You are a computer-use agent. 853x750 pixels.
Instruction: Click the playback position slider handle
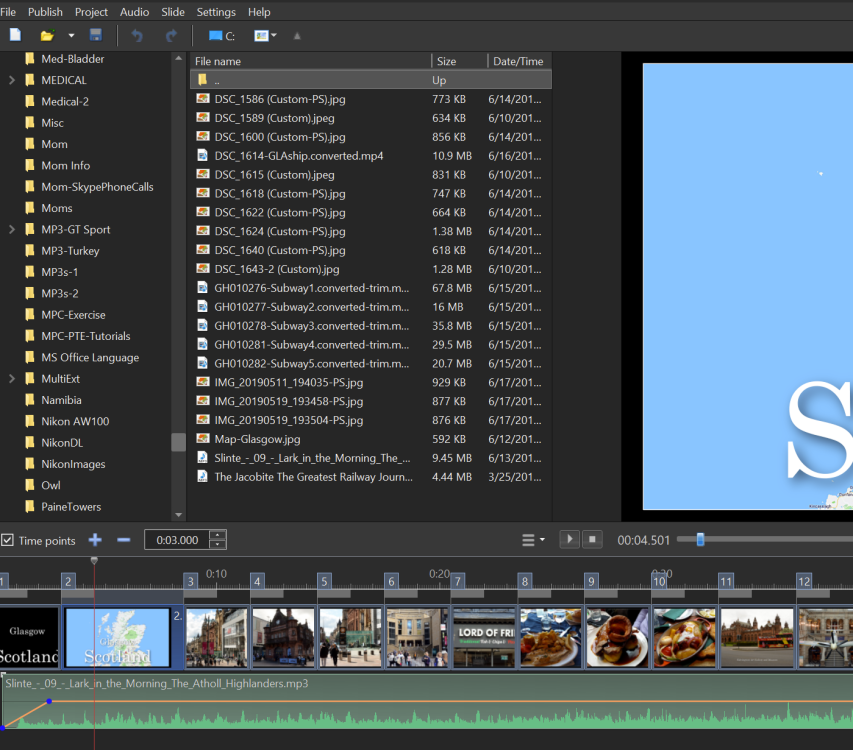(700, 540)
